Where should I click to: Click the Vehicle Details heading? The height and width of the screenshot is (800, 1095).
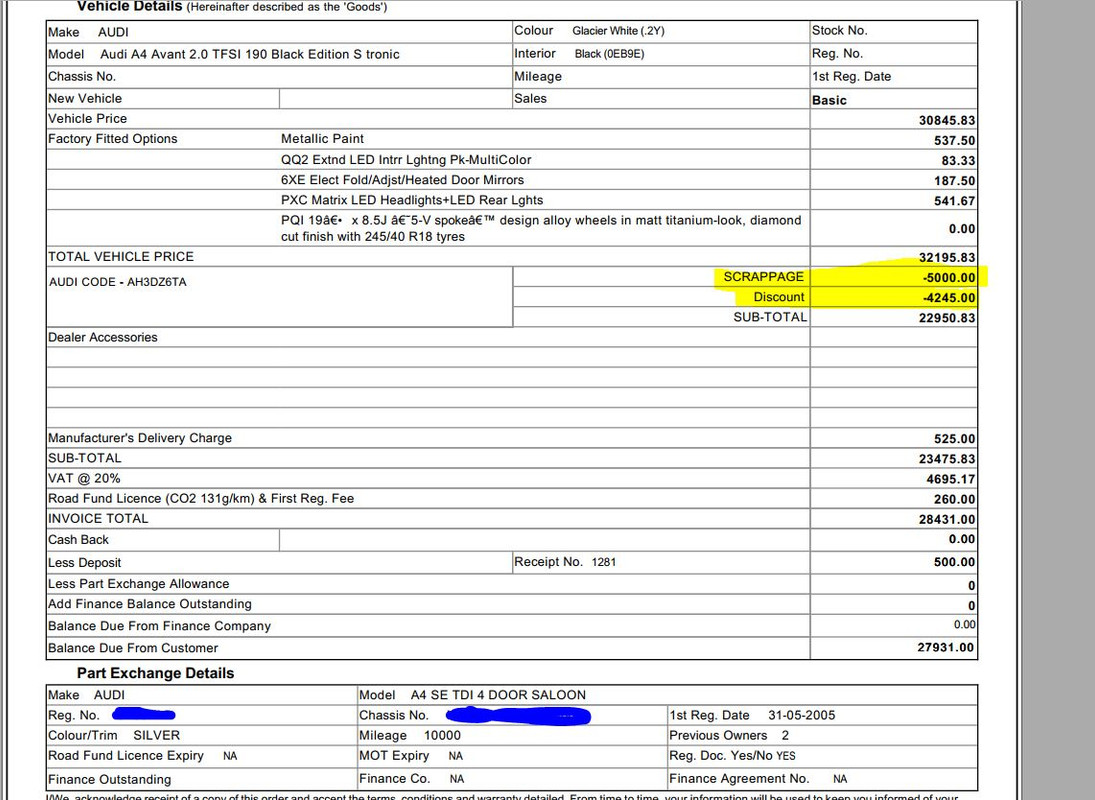[x=130, y=6]
